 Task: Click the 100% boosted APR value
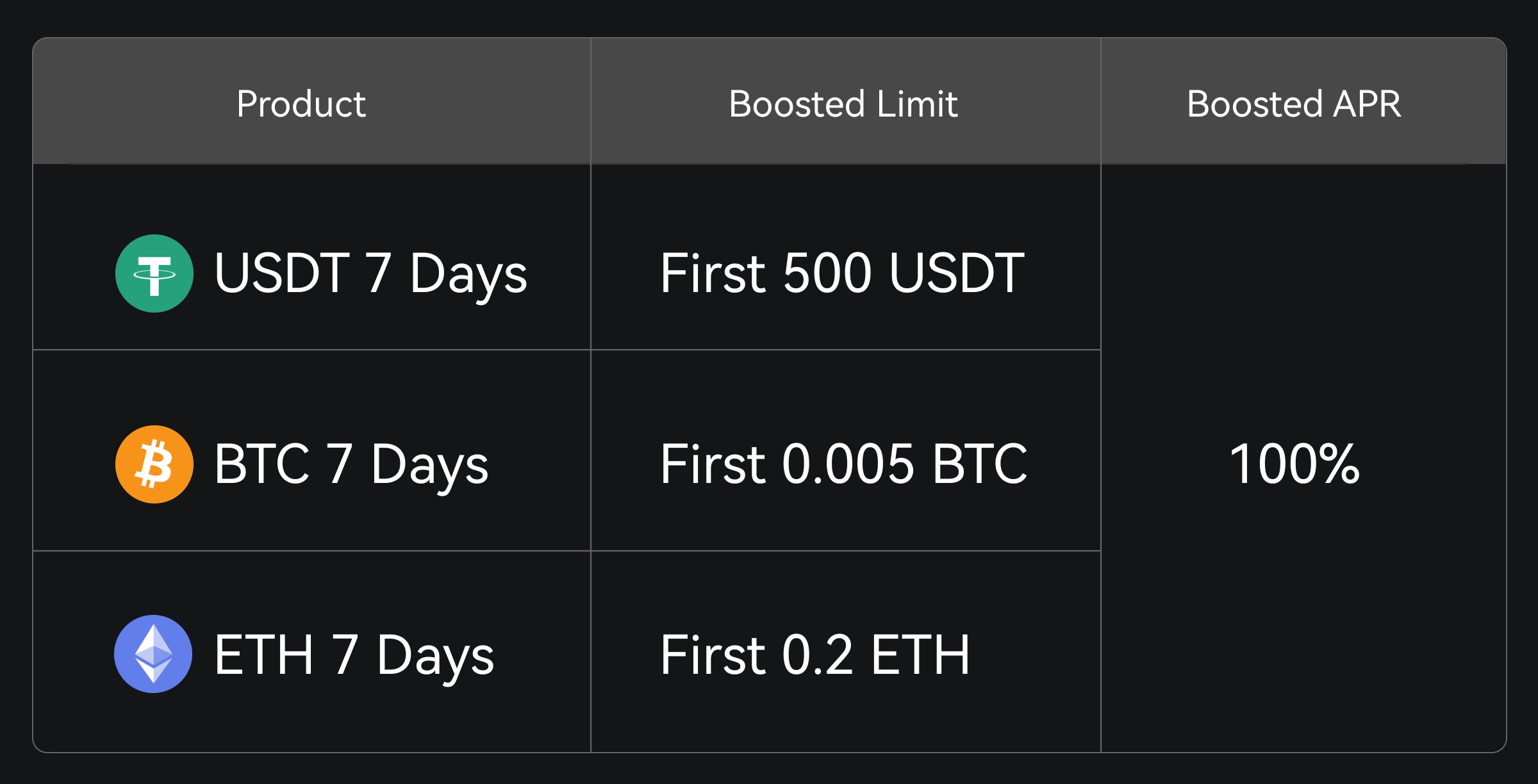[x=1294, y=464]
